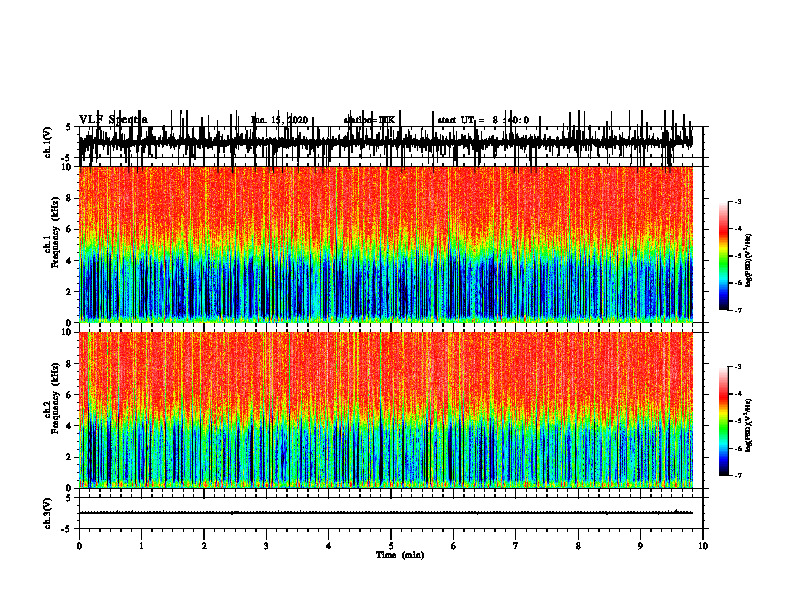
Task: Click the ch.1 spectrogram color scale bar
Action: pyautogui.click(x=724, y=255)
